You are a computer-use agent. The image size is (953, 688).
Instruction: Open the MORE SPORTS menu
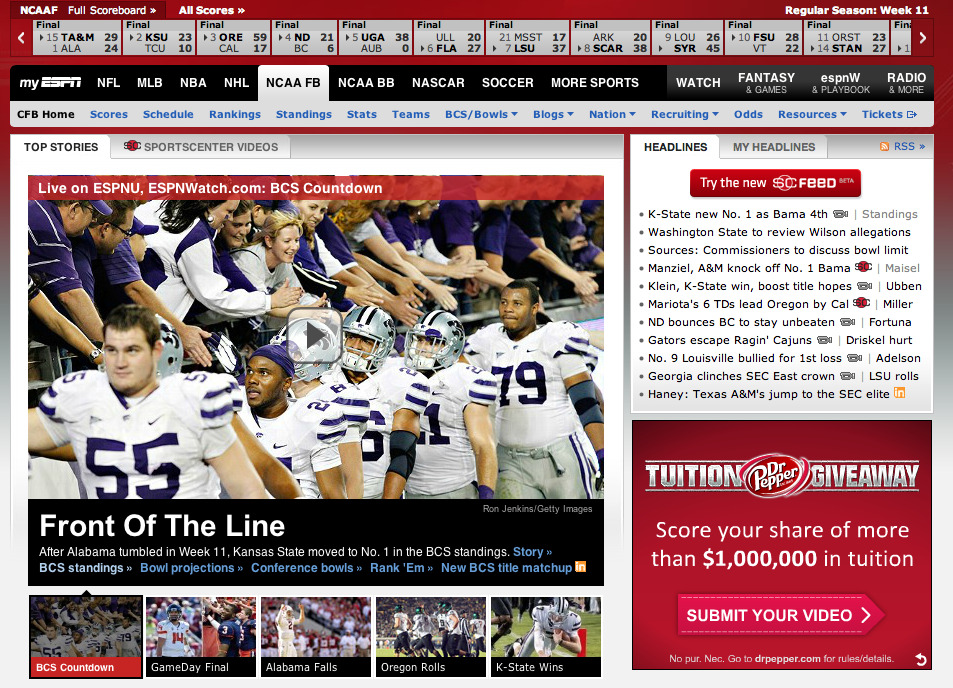coord(594,83)
